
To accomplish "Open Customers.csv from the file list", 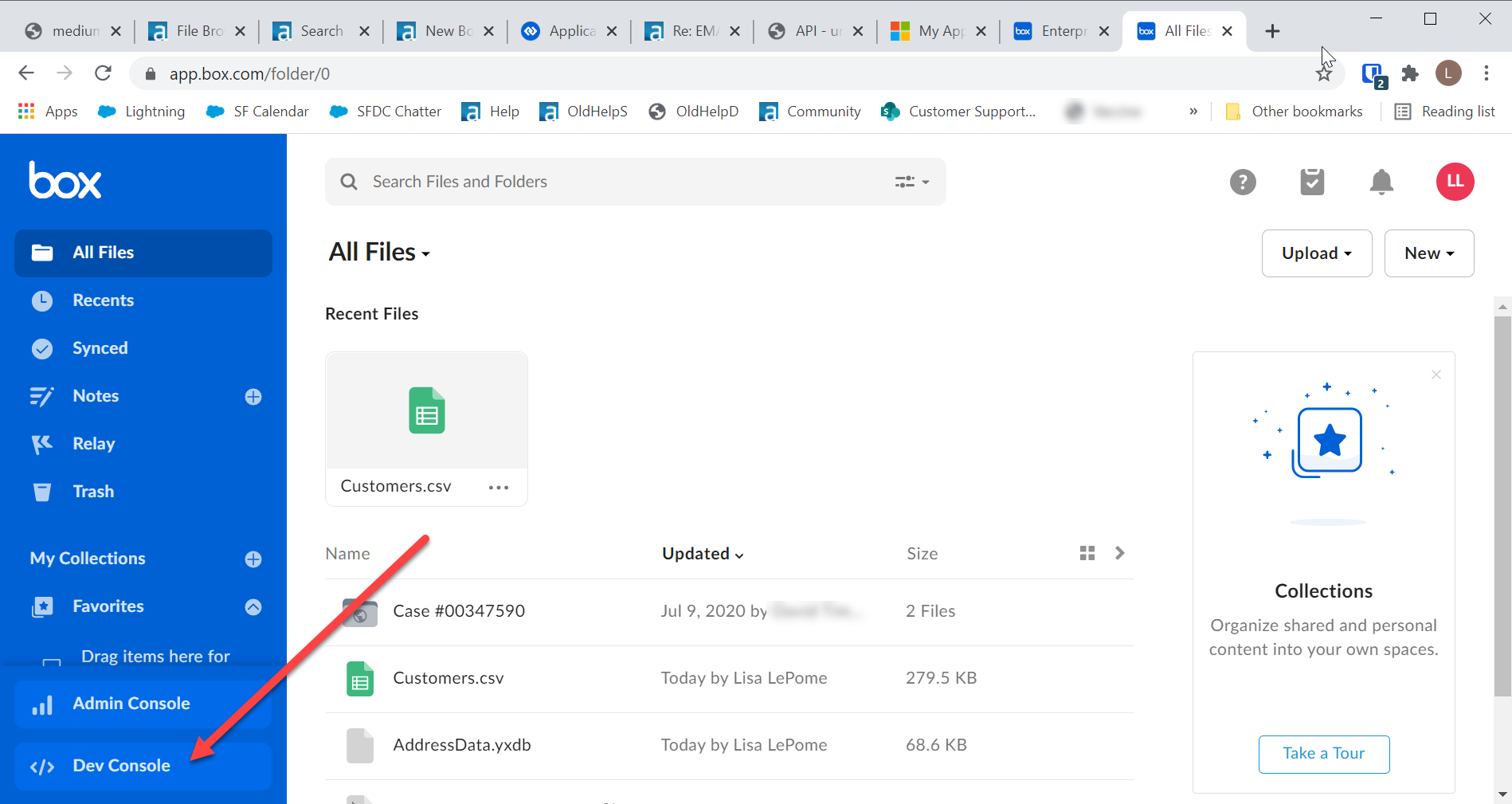I will 448,678.
